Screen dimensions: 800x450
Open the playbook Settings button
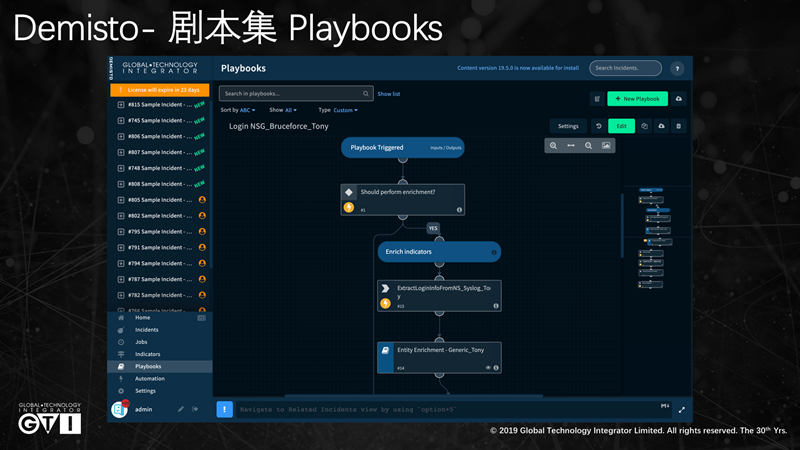[568, 126]
